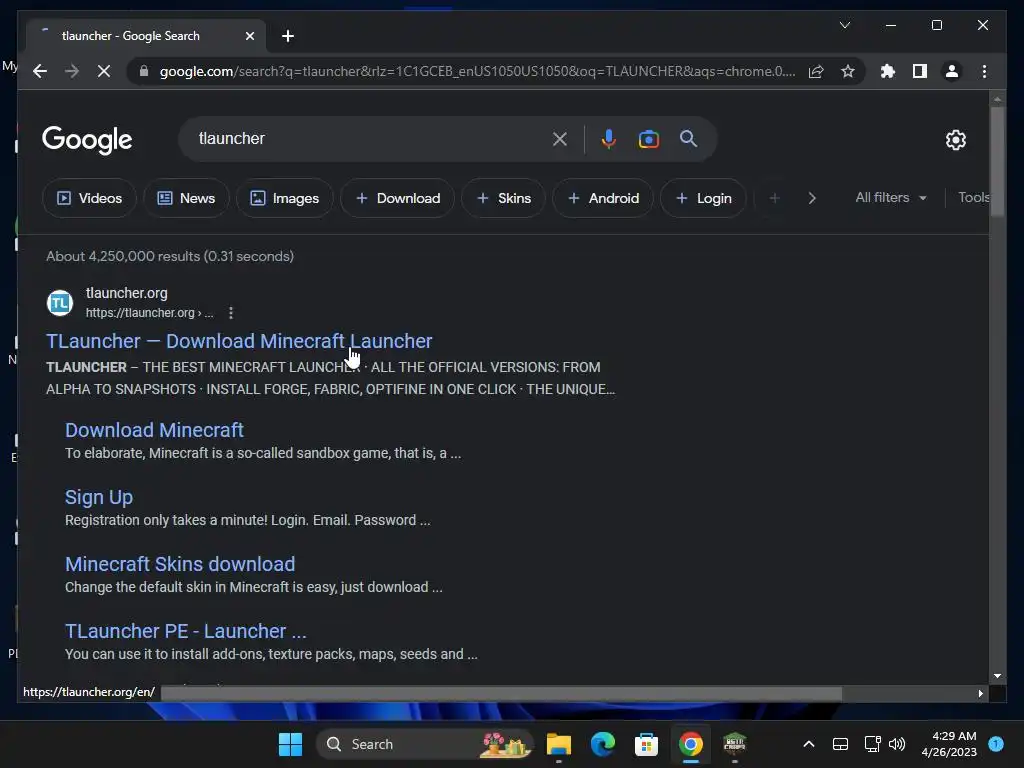
Task: Open Chrome extensions puzzle icon
Action: pyautogui.click(x=888, y=71)
